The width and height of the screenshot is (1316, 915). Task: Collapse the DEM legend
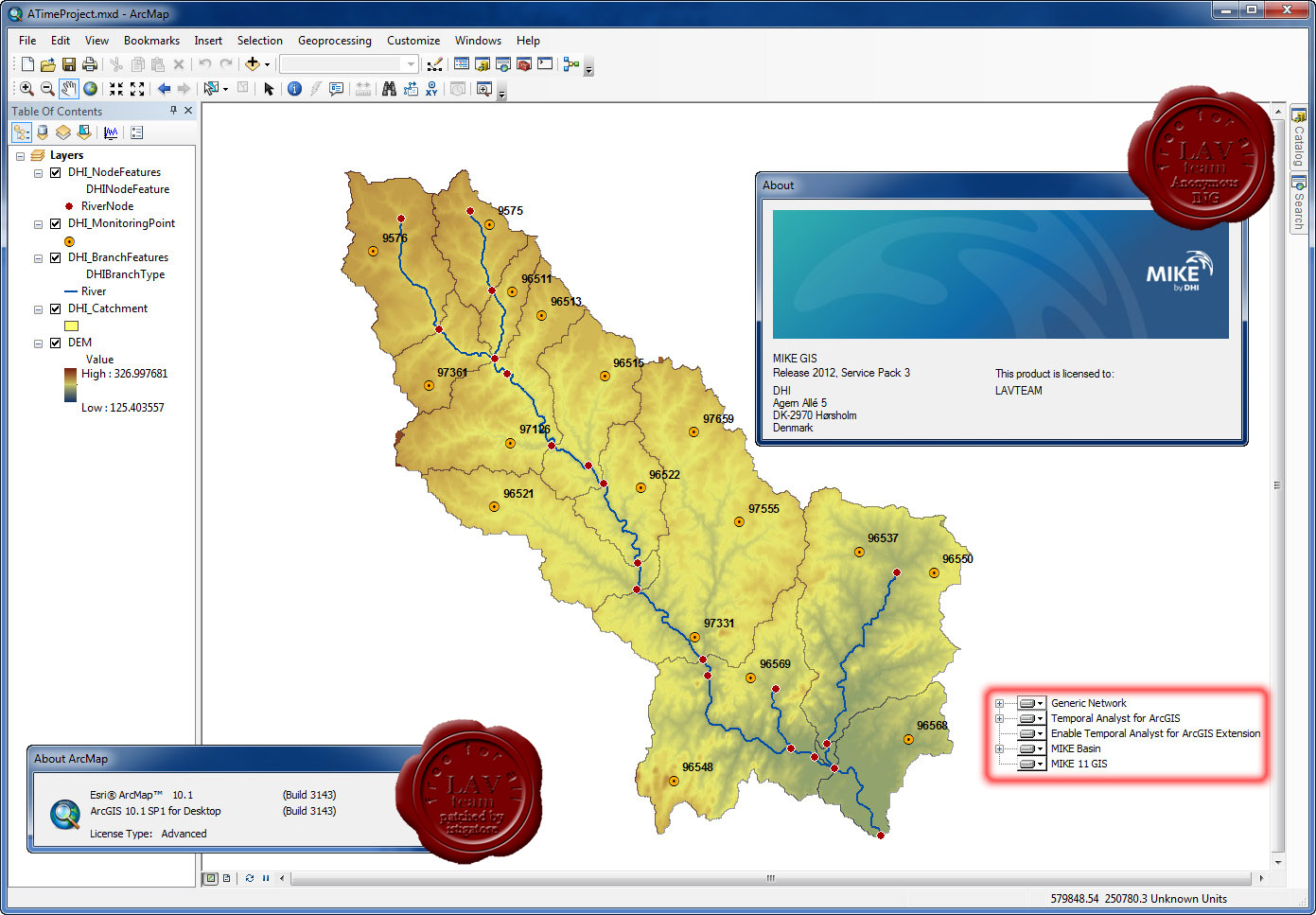click(38, 343)
